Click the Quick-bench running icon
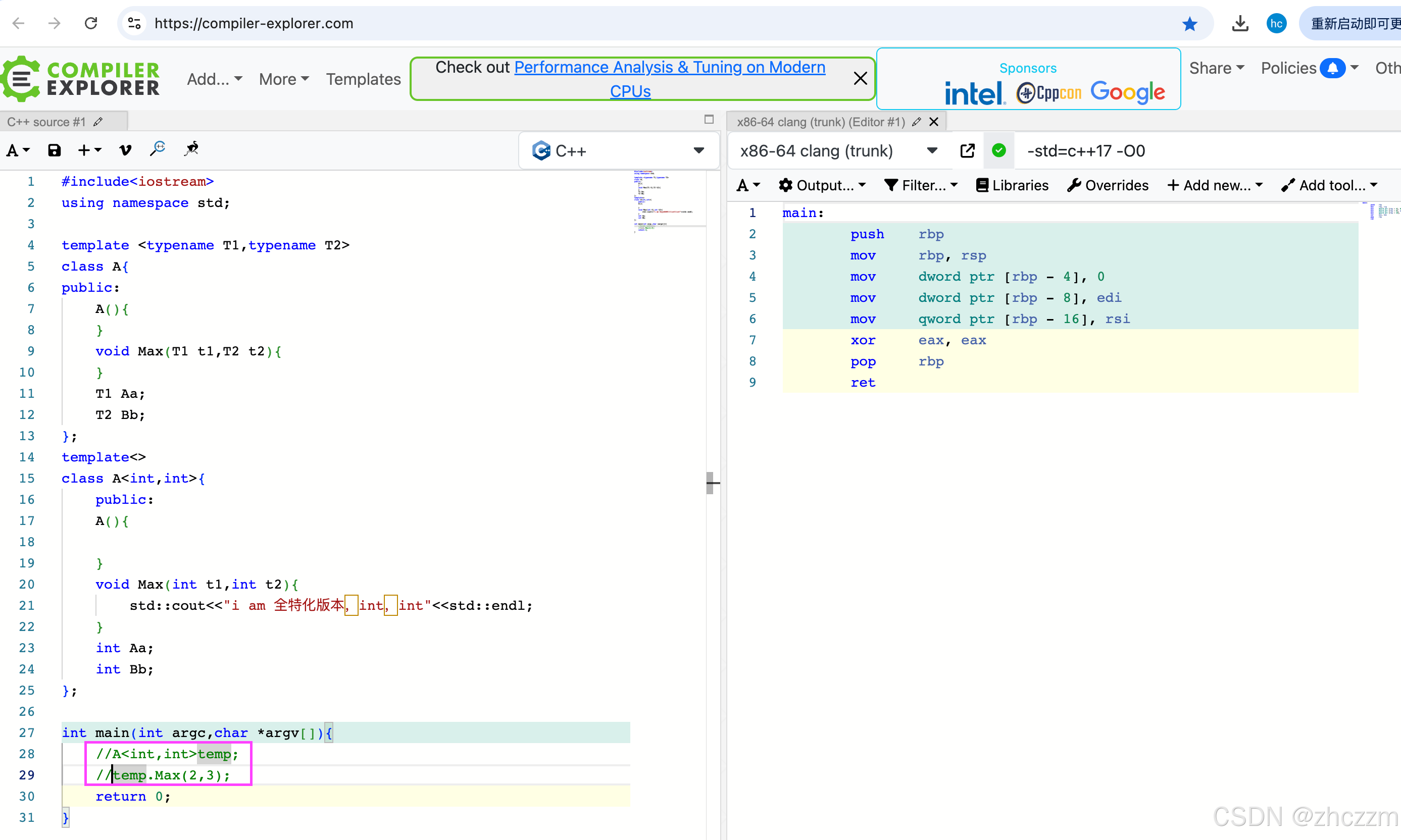This screenshot has width=1401, height=840. (x=192, y=149)
